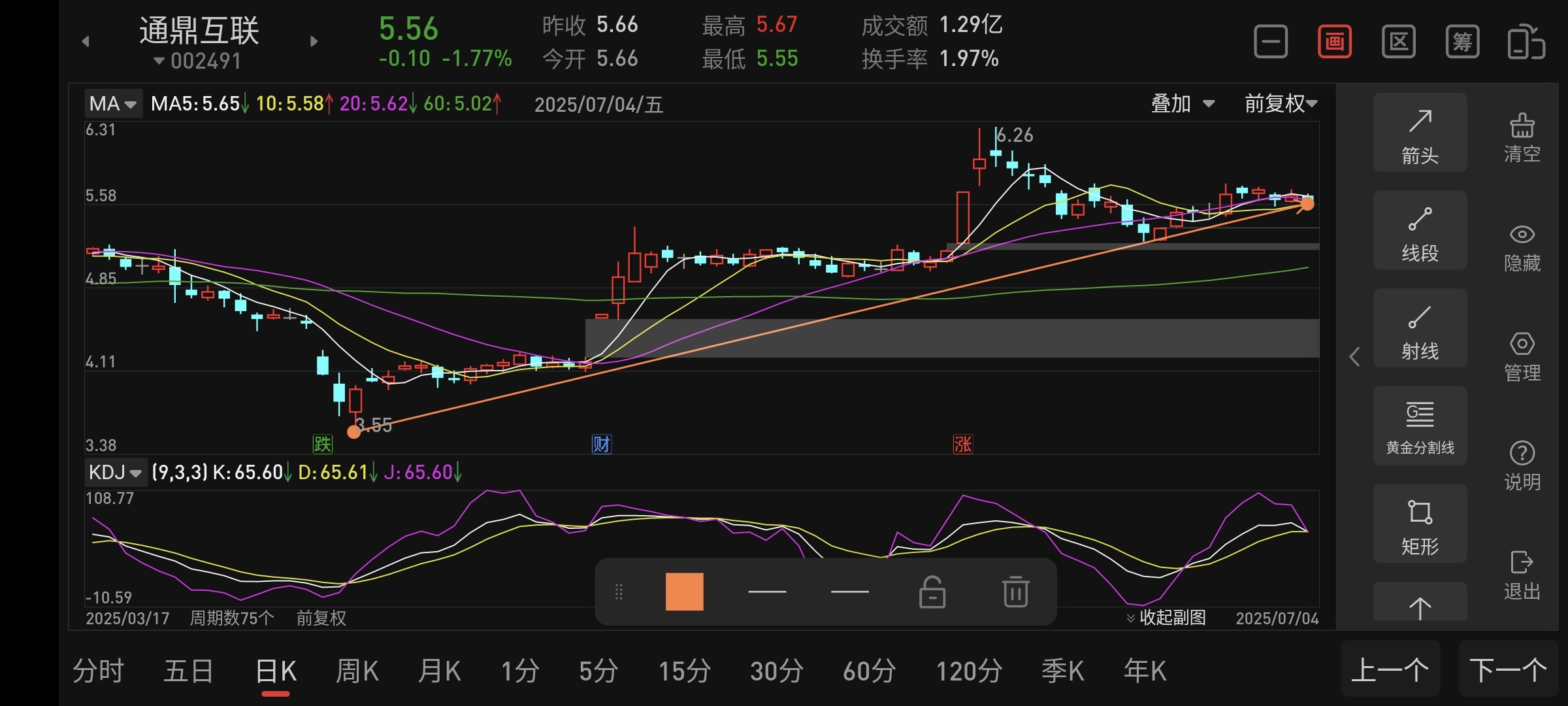Switch to the 日K tab
This screenshot has height=706, width=1568.
click(276, 671)
